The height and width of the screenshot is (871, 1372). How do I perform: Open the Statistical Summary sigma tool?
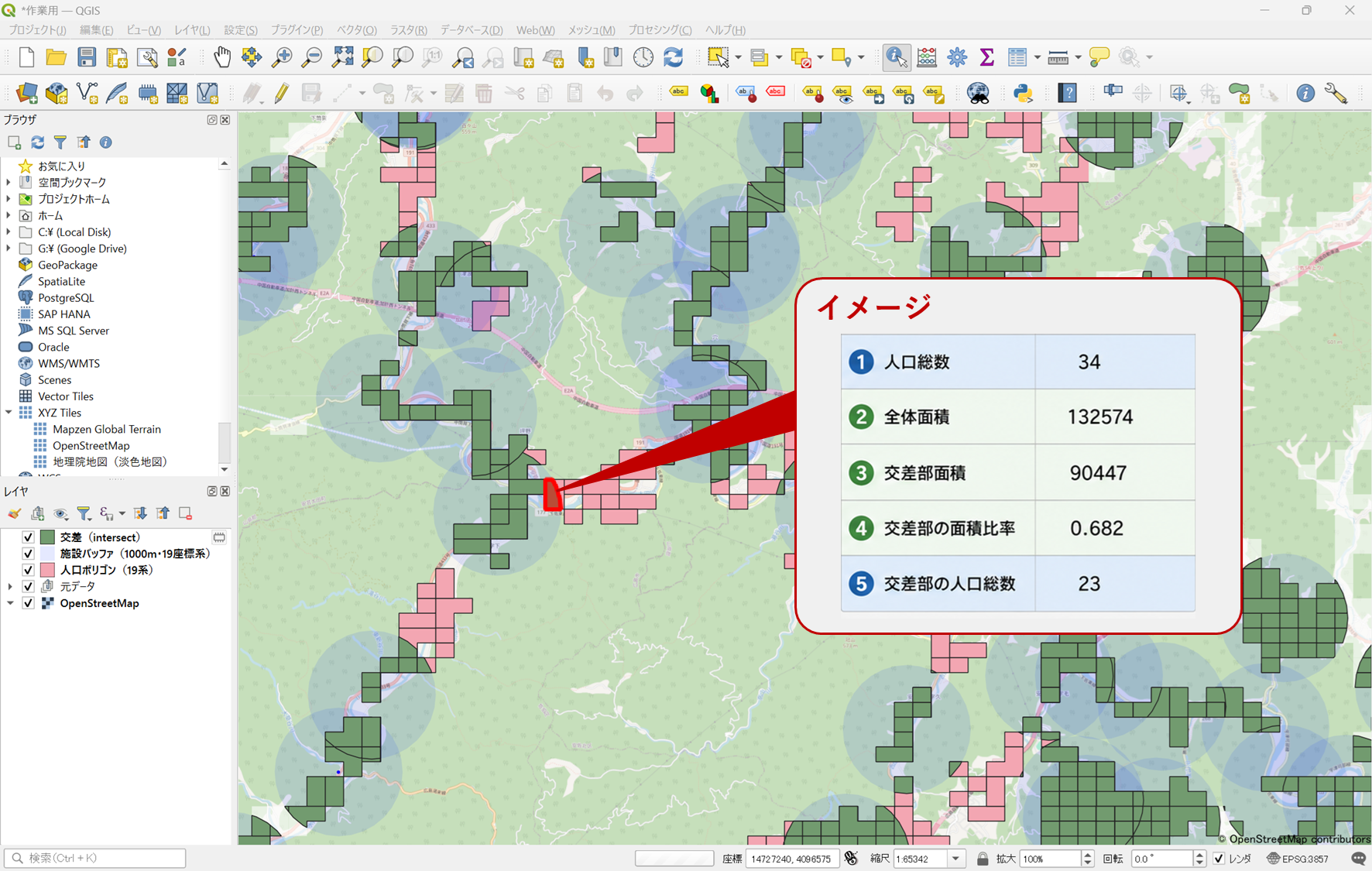987,57
